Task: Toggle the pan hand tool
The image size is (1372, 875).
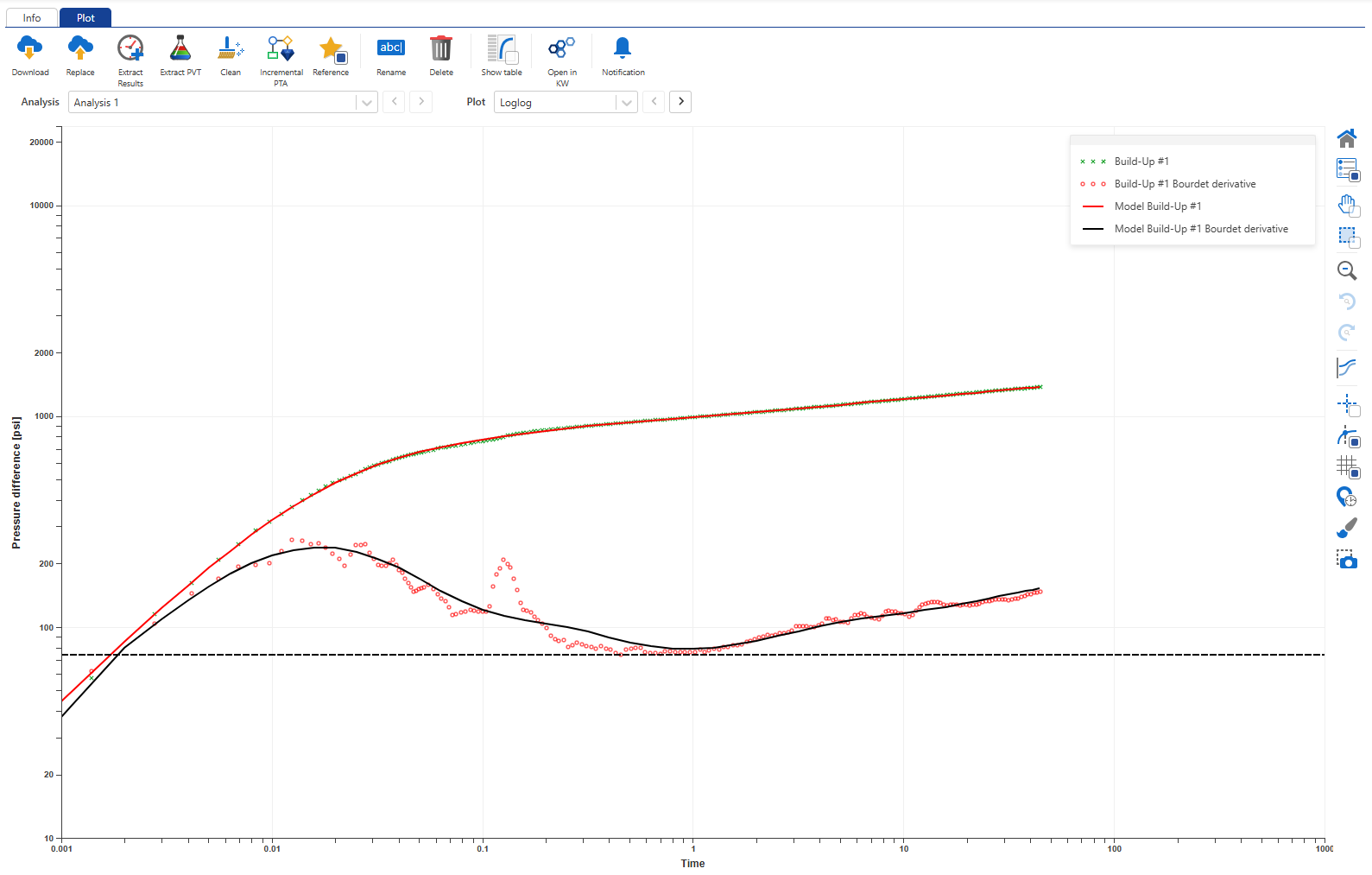Action: 1347,206
